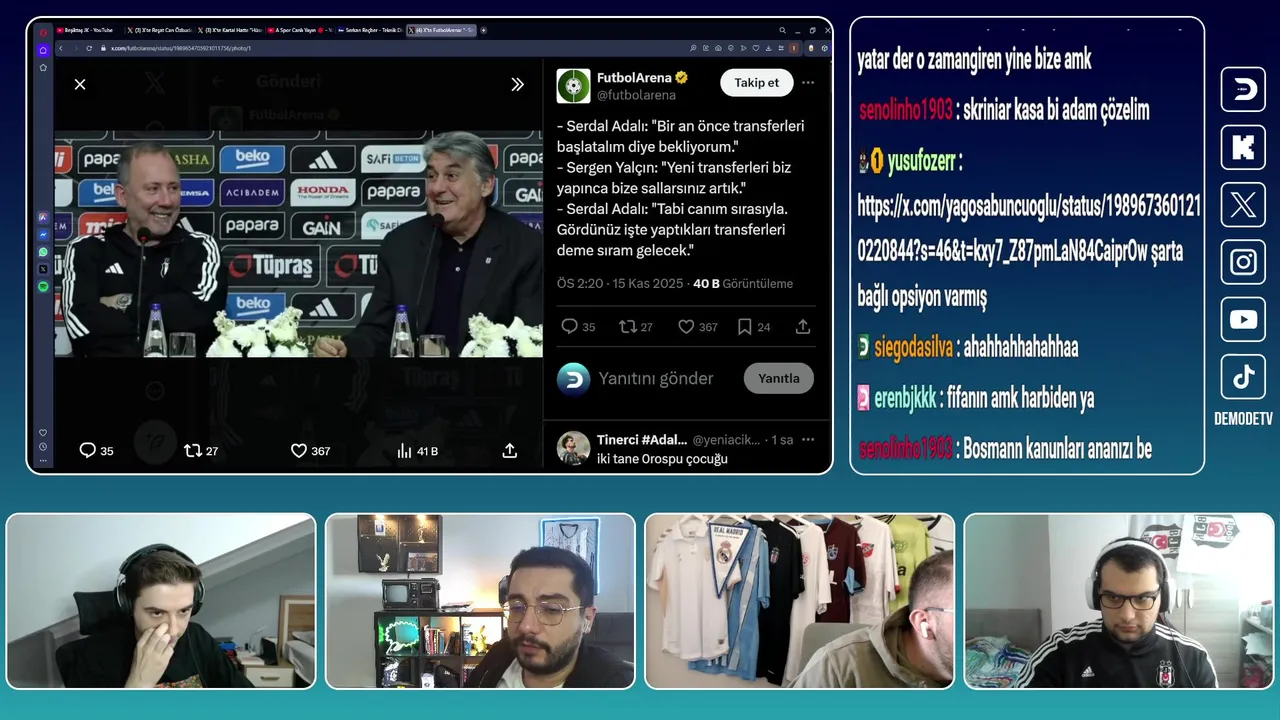Open Spotify in the browser sidebar
Image resolution: width=1280 pixels, height=720 pixels.
click(x=43, y=287)
